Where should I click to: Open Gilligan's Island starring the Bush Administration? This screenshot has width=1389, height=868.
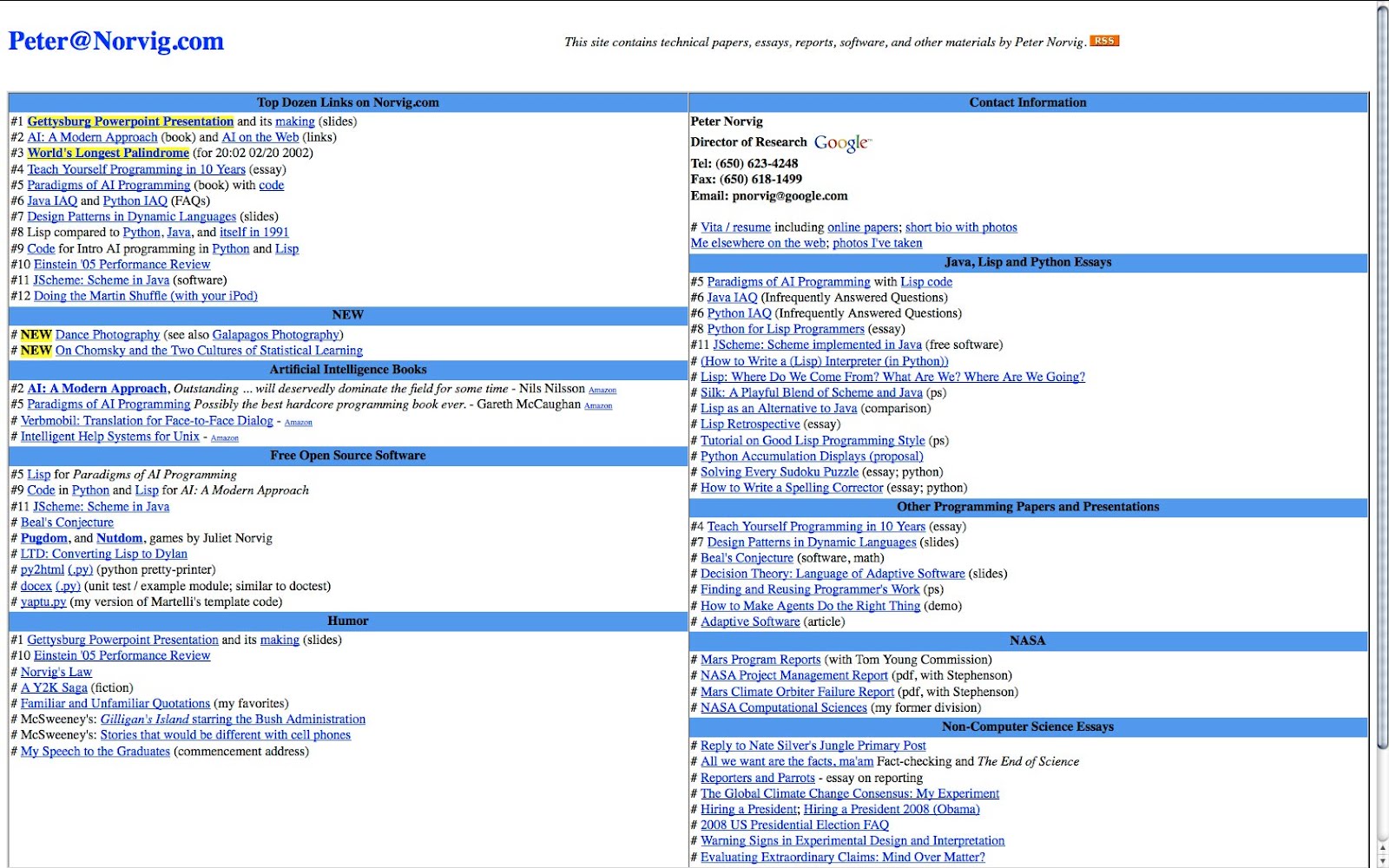pos(233,720)
